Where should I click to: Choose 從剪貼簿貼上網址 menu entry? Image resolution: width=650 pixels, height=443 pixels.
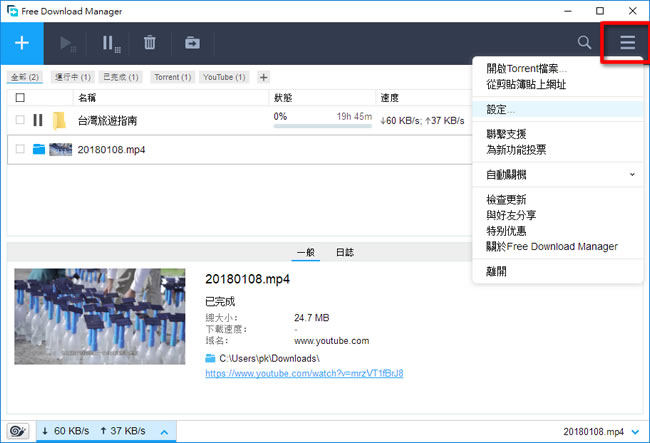[558, 85]
